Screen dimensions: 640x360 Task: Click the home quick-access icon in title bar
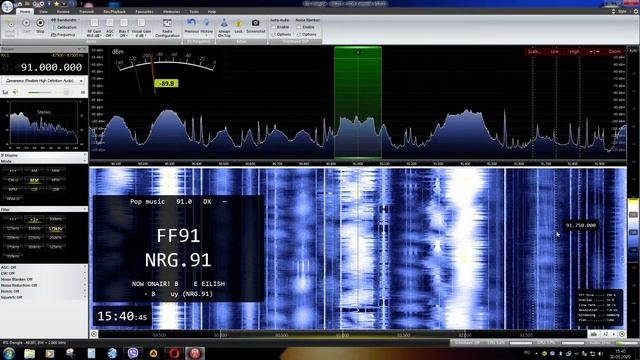[20, 4]
